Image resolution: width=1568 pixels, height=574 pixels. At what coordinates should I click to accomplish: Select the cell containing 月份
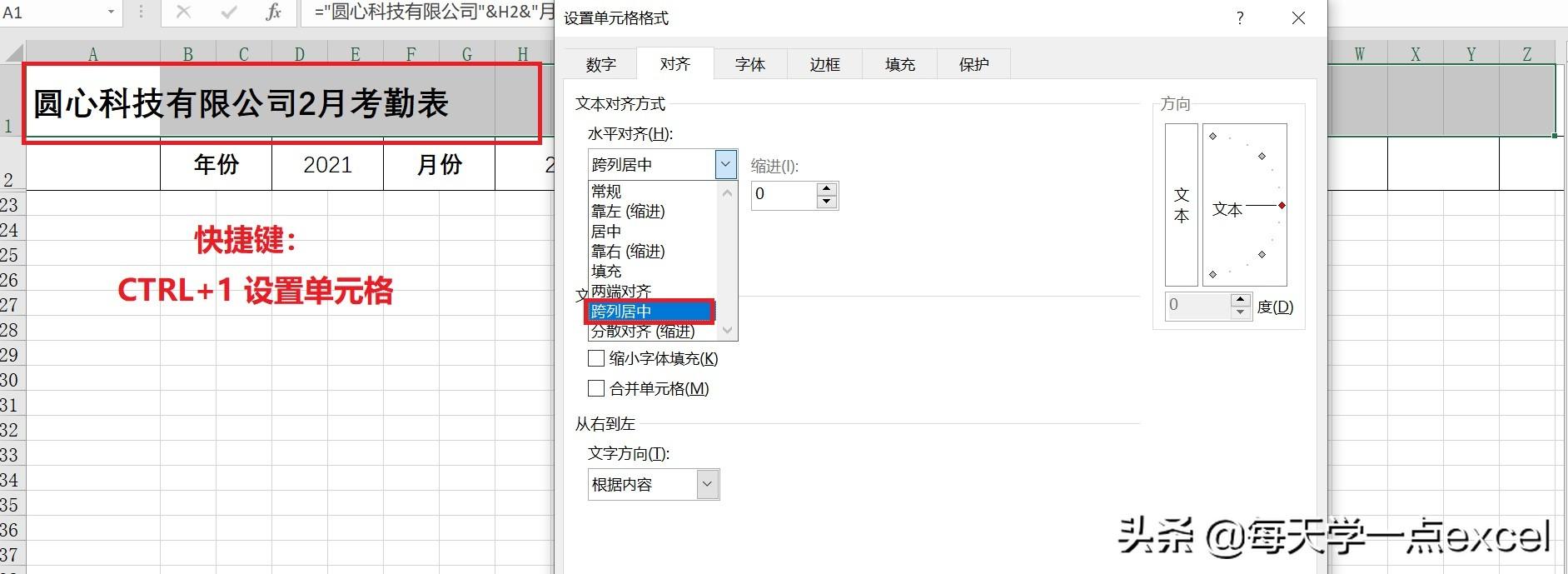pos(439,164)
